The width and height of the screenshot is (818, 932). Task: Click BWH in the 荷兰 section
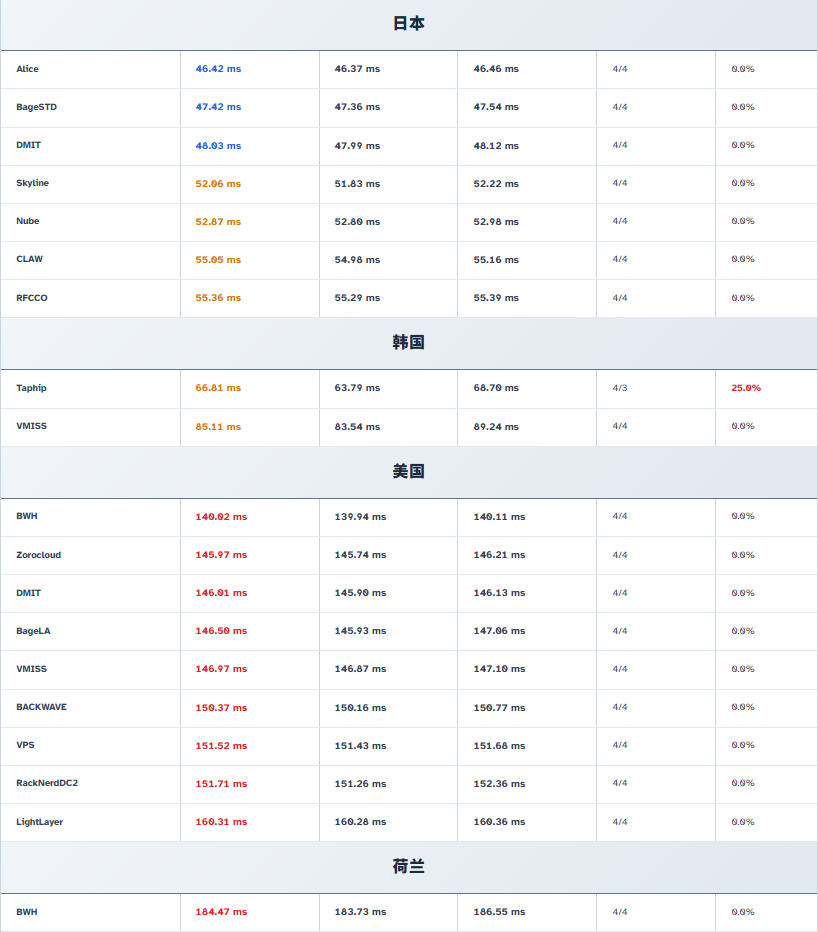point(27,912)
